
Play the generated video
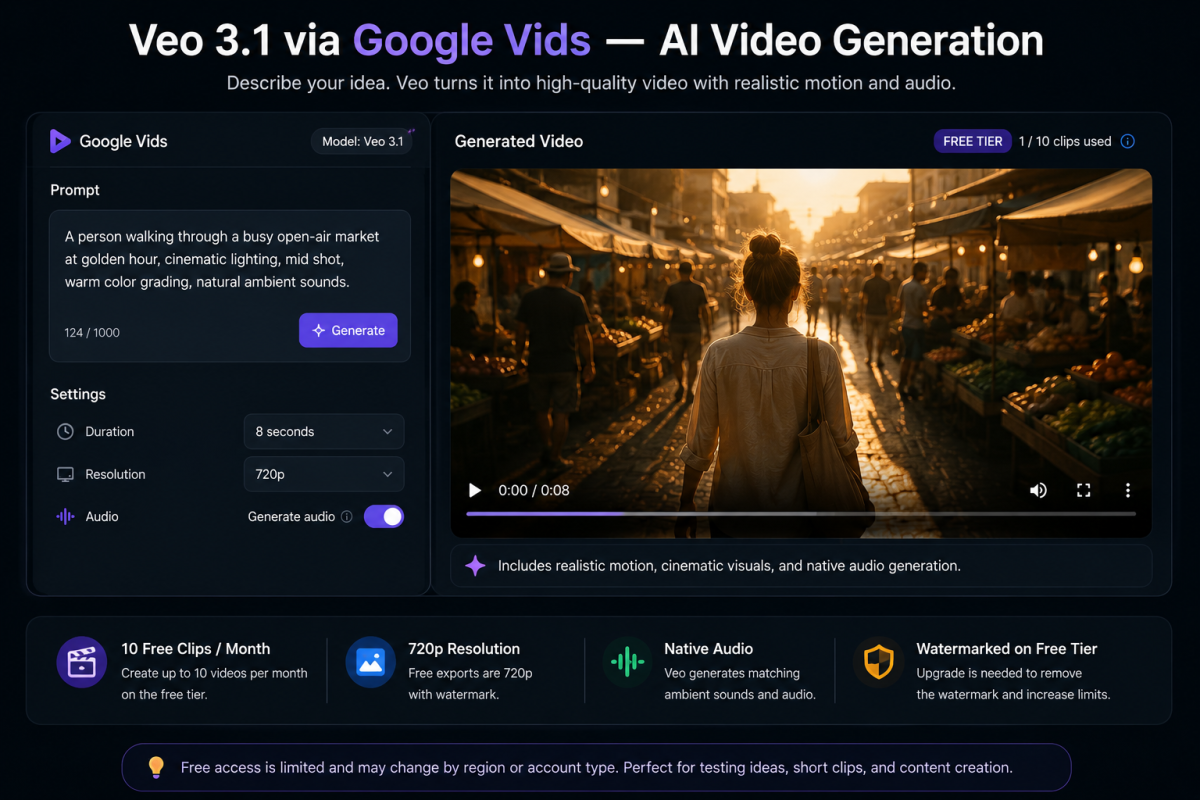click(x=475, y=490)
